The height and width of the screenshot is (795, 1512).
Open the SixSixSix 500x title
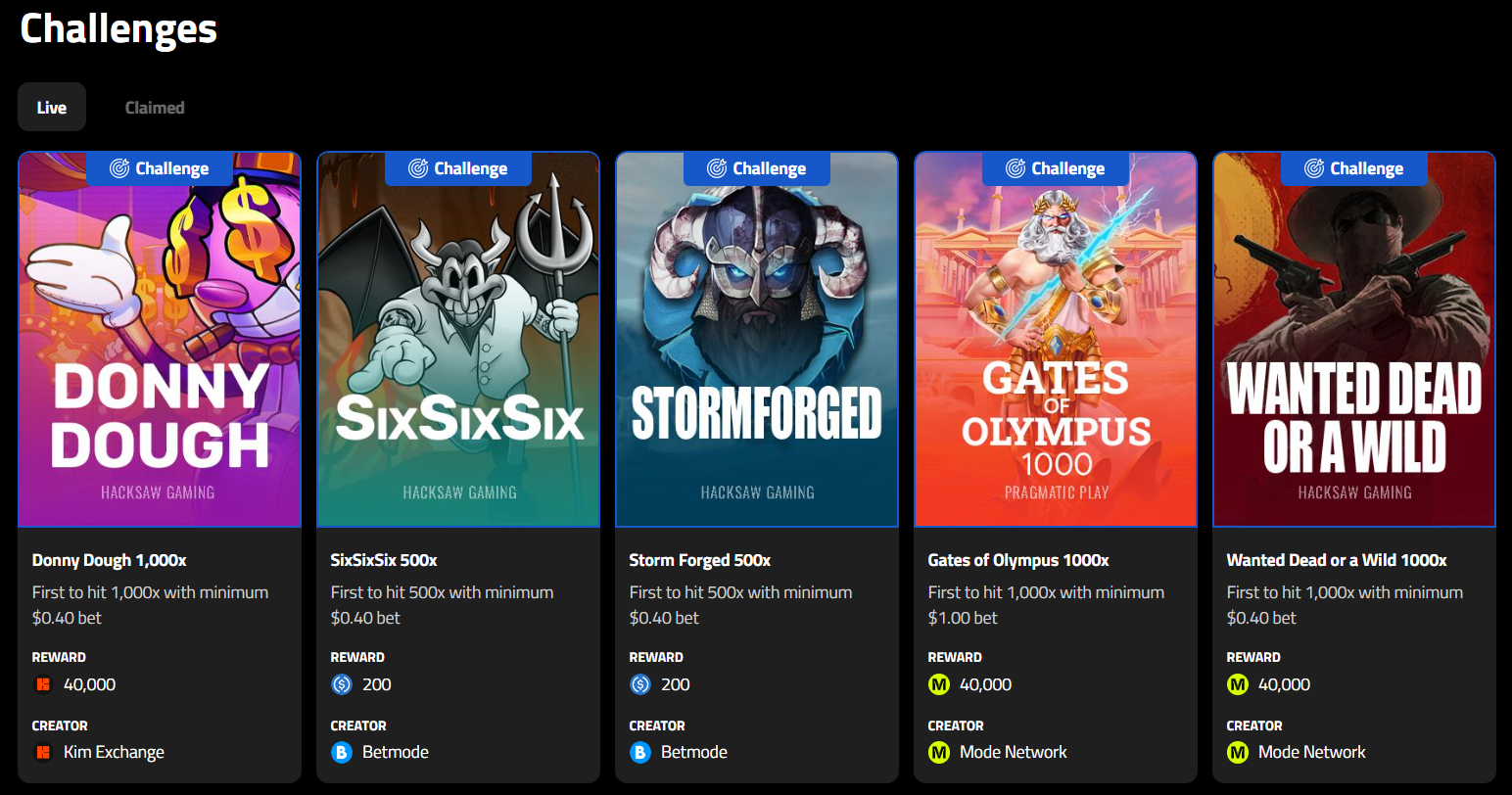[x=384, y=560]
